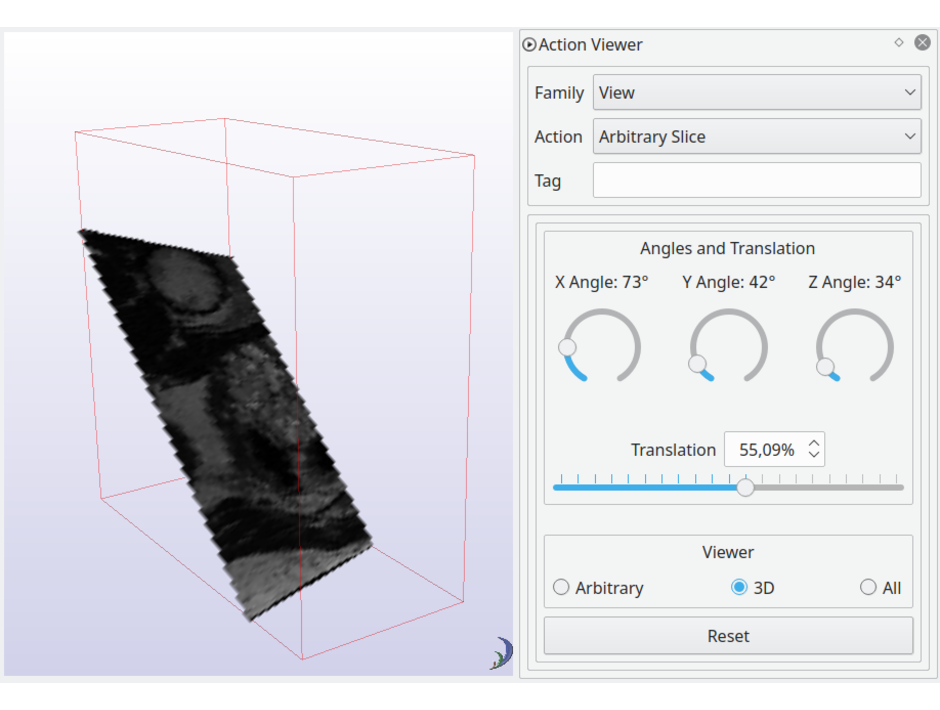Click the Translation percentage value field
This screenshot has height=710, width=940.
click(766, 450)
